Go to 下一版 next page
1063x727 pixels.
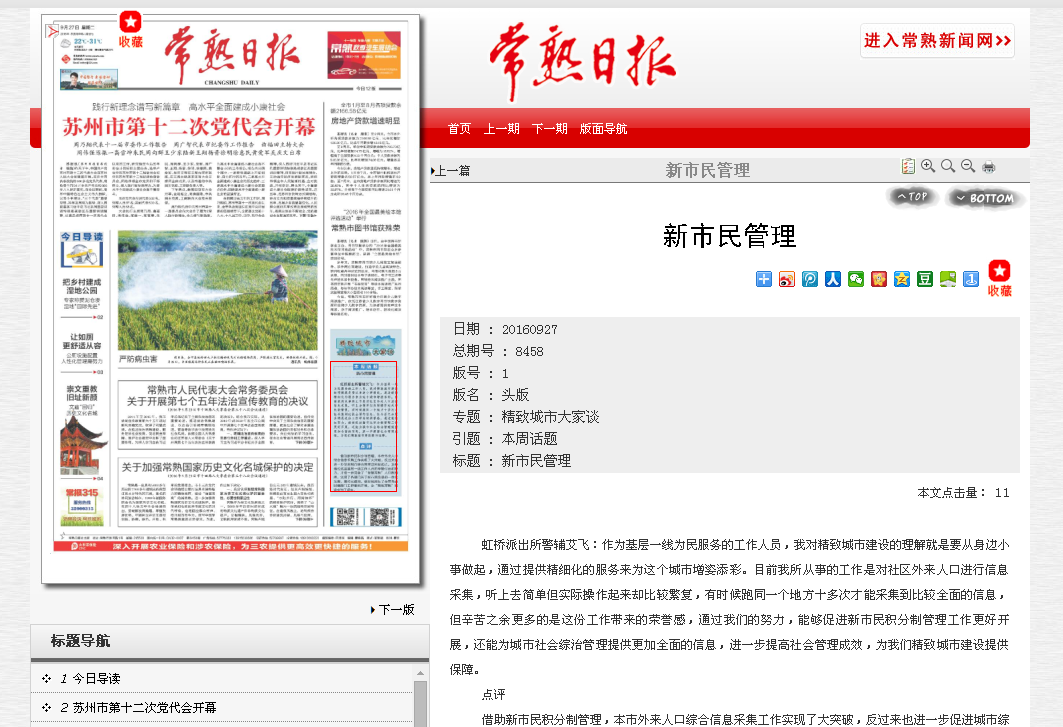point(394,609)
